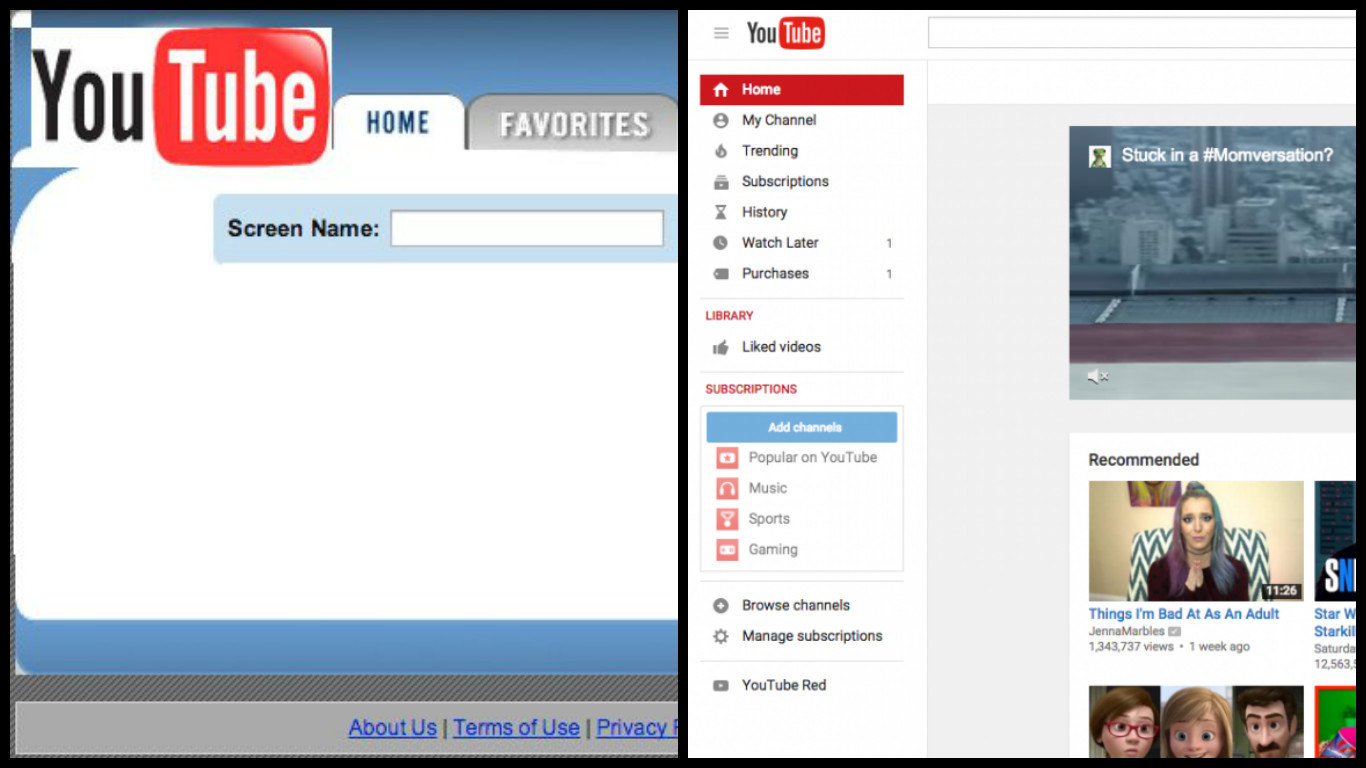
Task: Click the Watch Later clock icon
Action: [721, 243]
